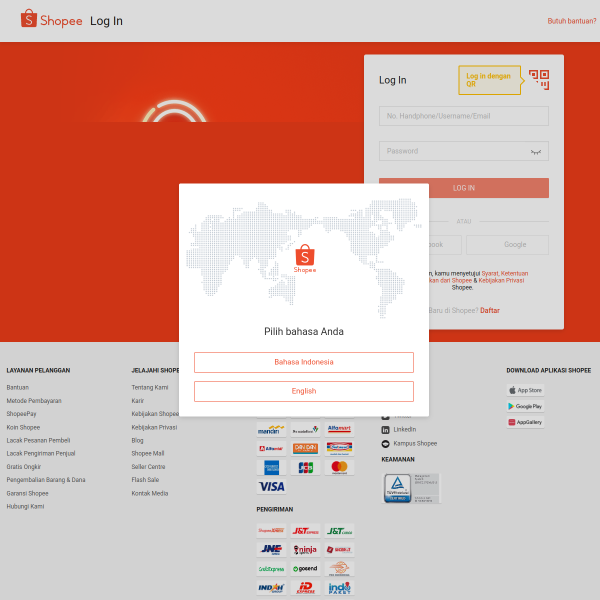Choose Bahasa Indonesia in language dialog

304,362
